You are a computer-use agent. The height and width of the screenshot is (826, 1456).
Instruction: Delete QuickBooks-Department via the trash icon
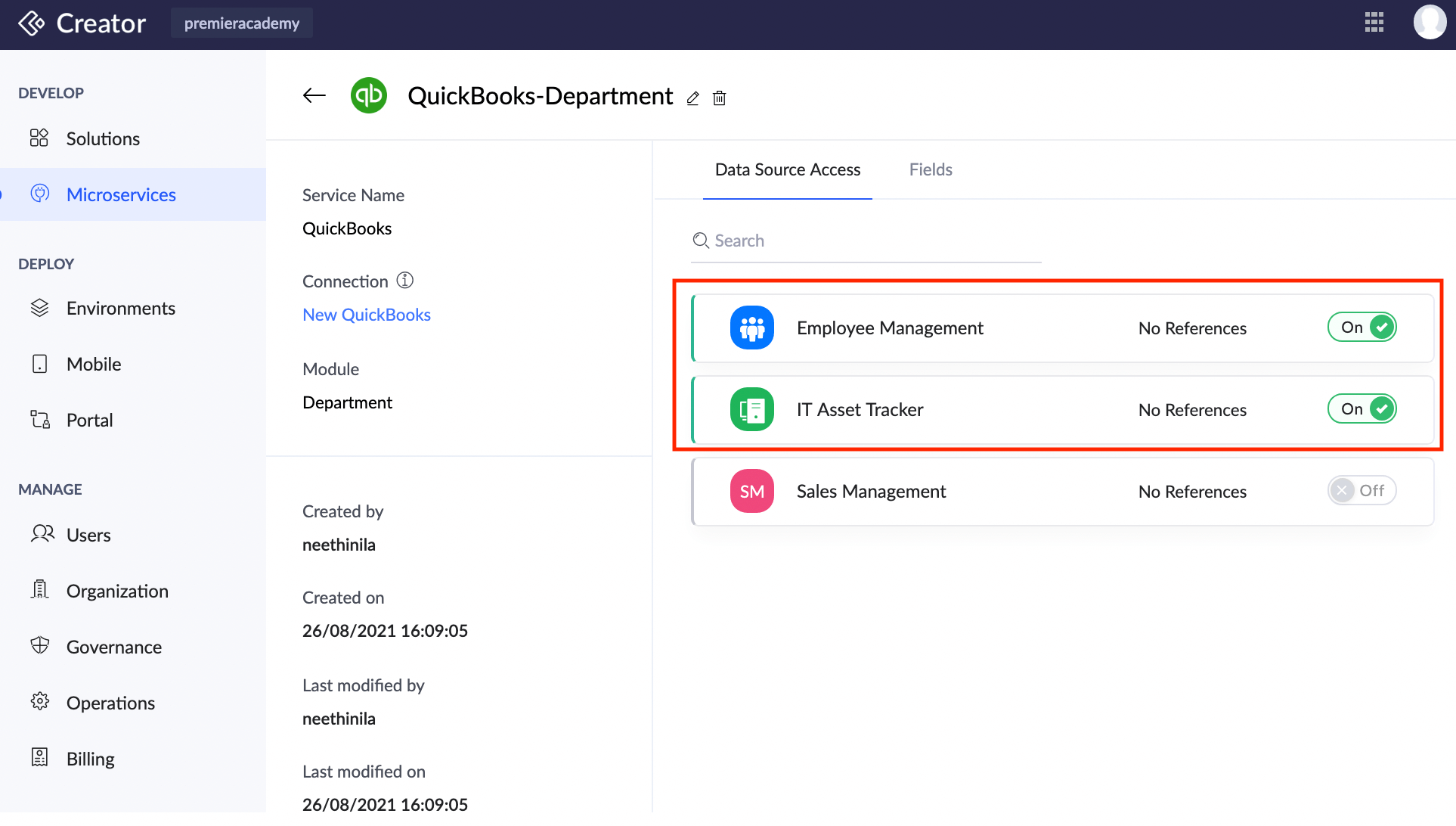click(720, 98)
